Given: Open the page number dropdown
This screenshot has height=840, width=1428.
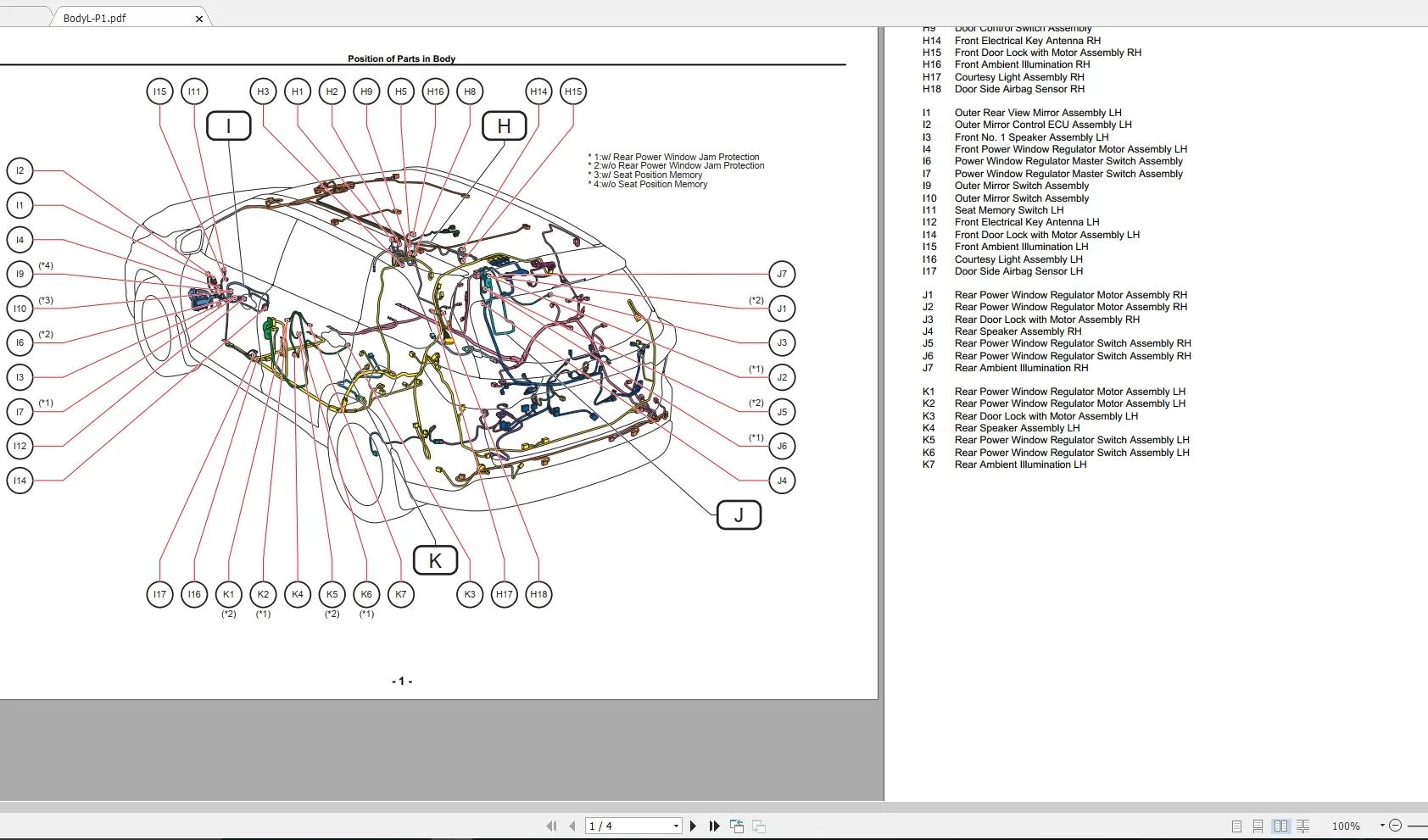Looking at the screenshot, I should point(676,826).
